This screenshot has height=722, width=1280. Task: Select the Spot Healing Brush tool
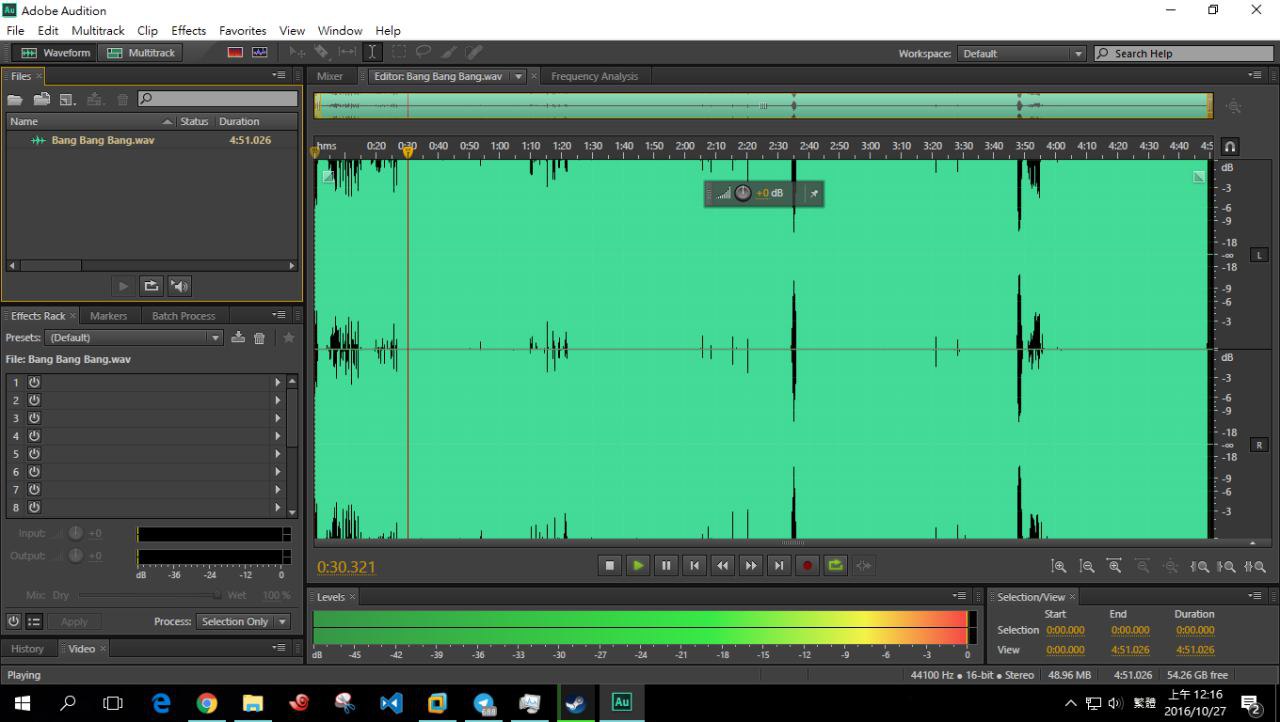(474, 53)
